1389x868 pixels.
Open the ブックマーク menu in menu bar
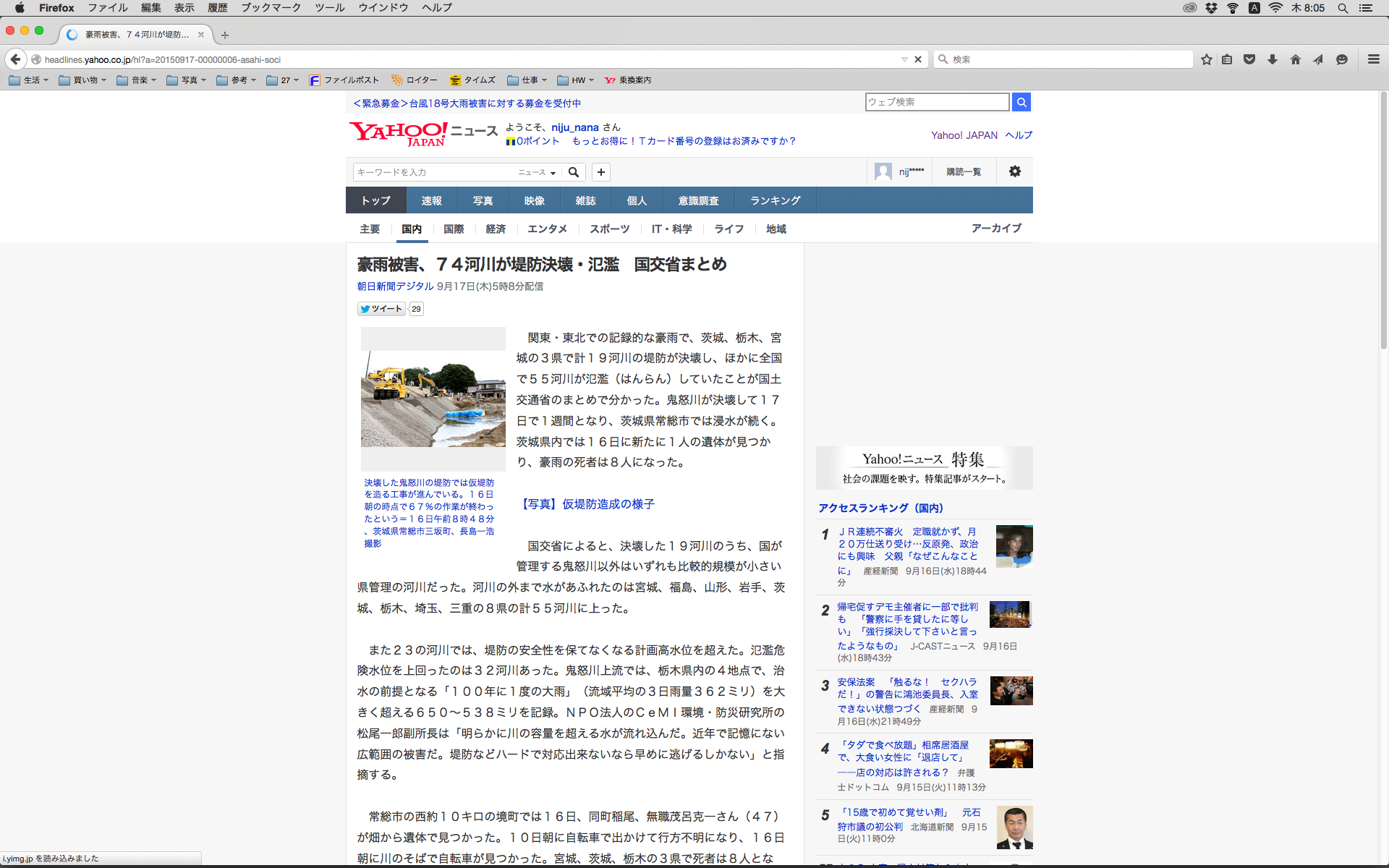pyautogui.click(x=271, y=7)
